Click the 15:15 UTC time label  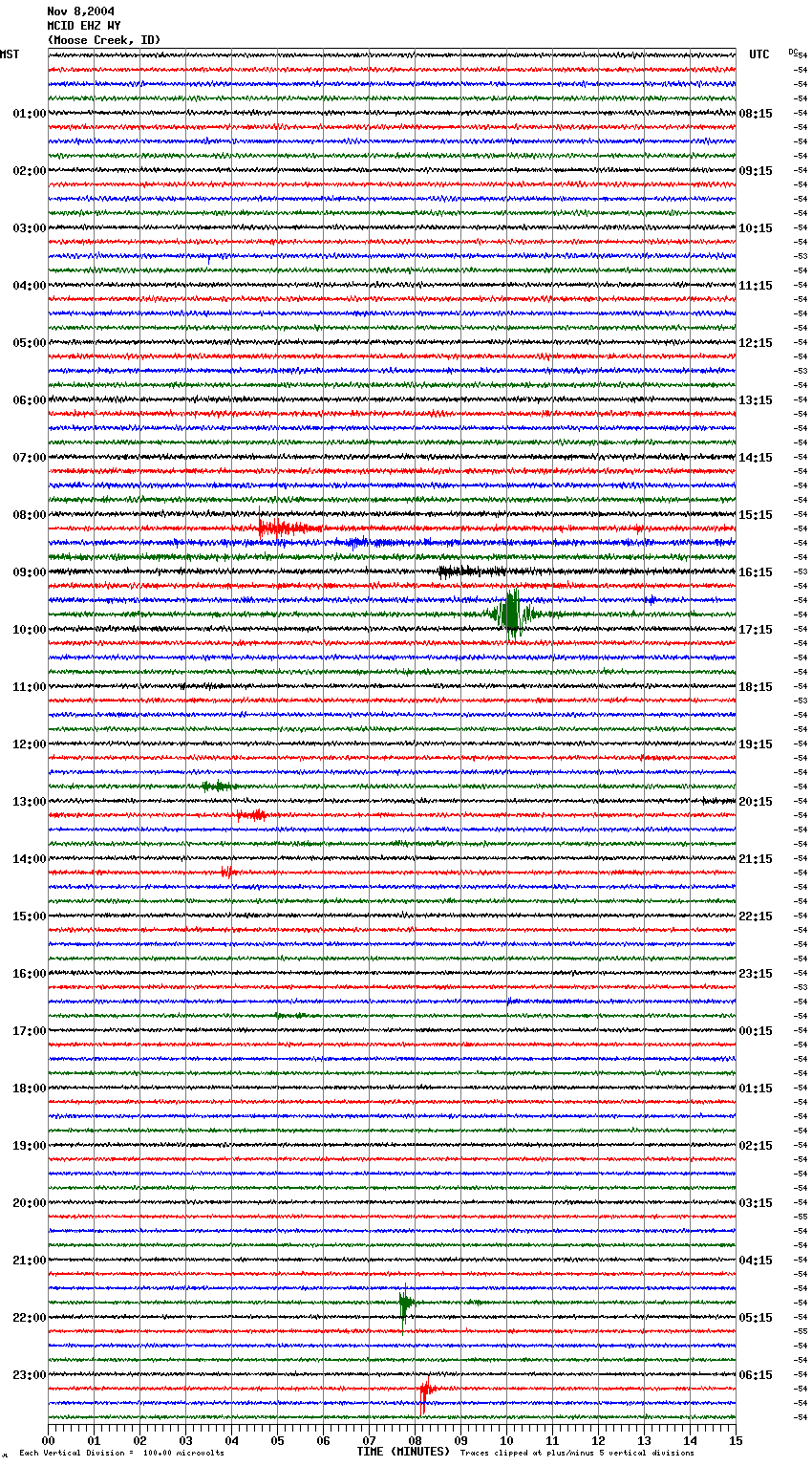[x=756, y=515]
